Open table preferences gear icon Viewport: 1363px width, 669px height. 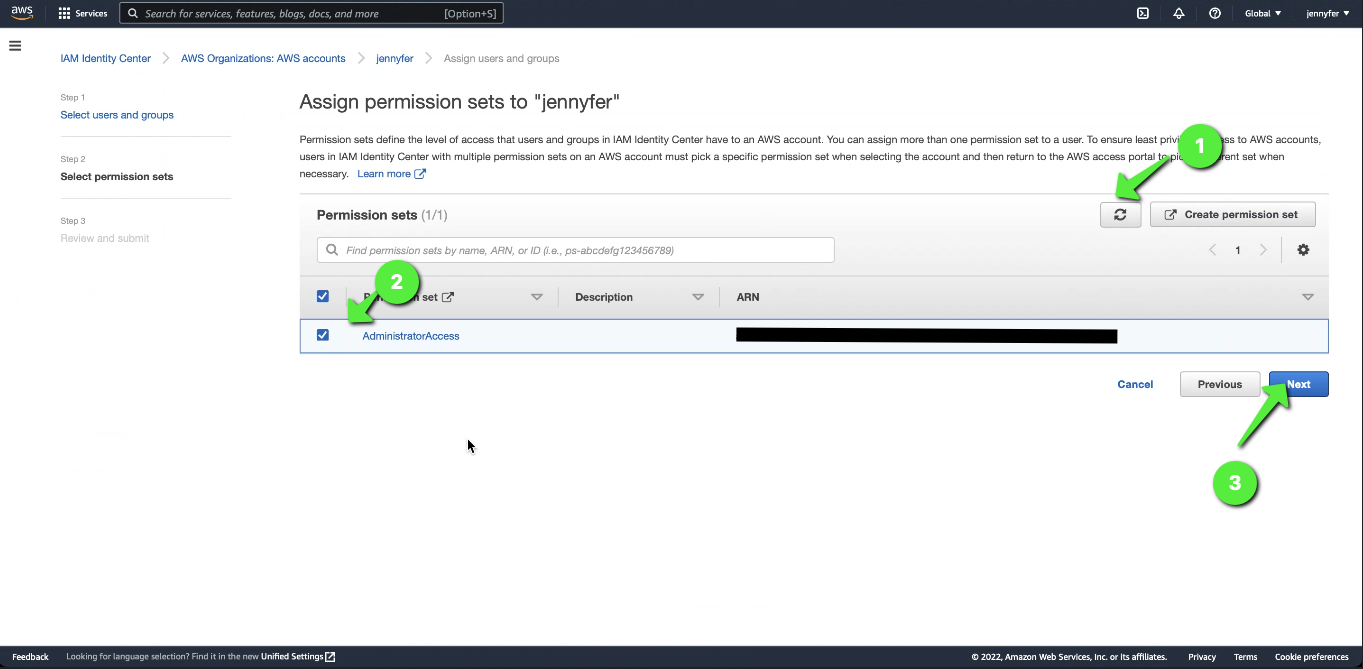point(1303,250)
